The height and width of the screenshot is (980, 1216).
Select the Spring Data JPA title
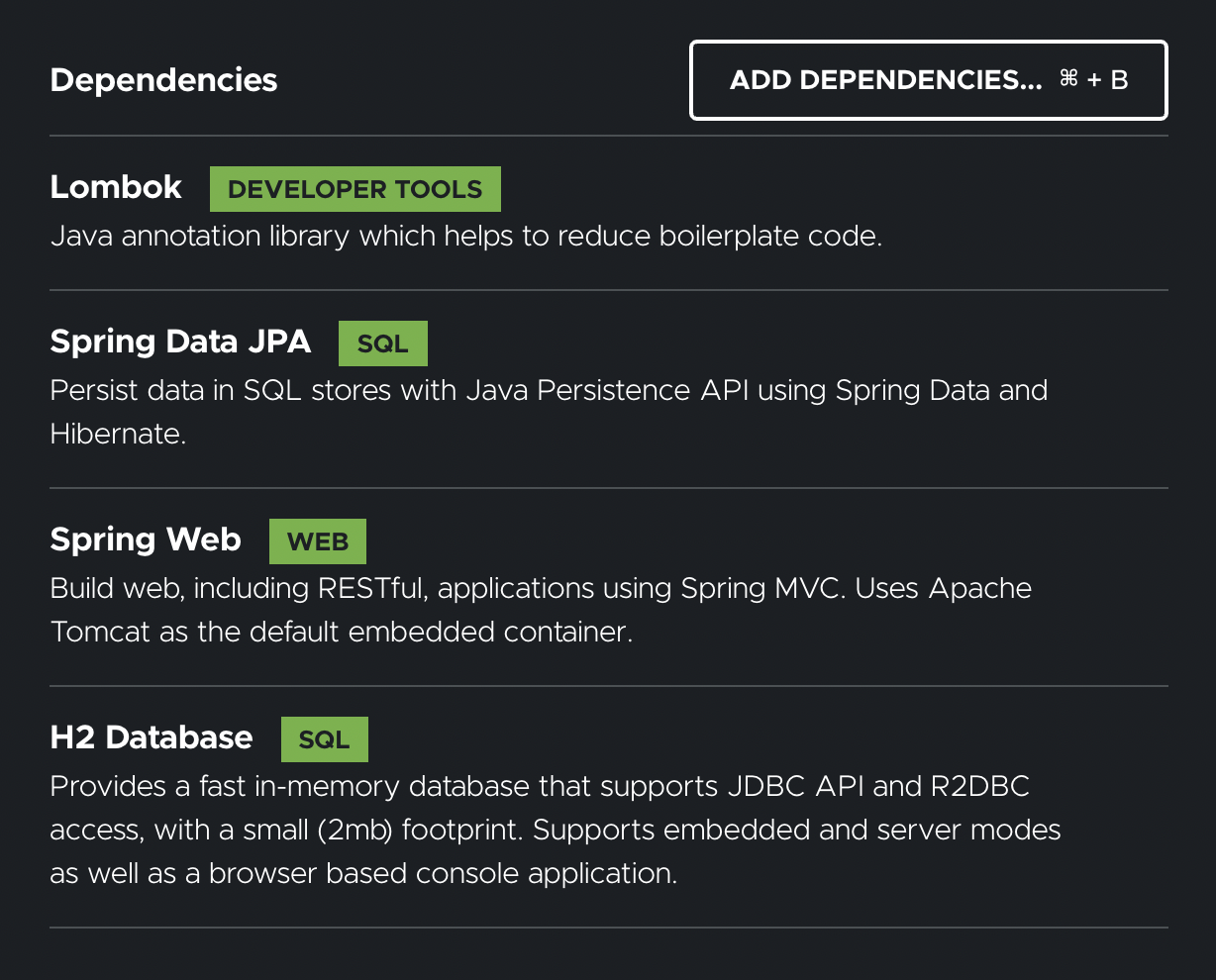(x=180, y=342)
